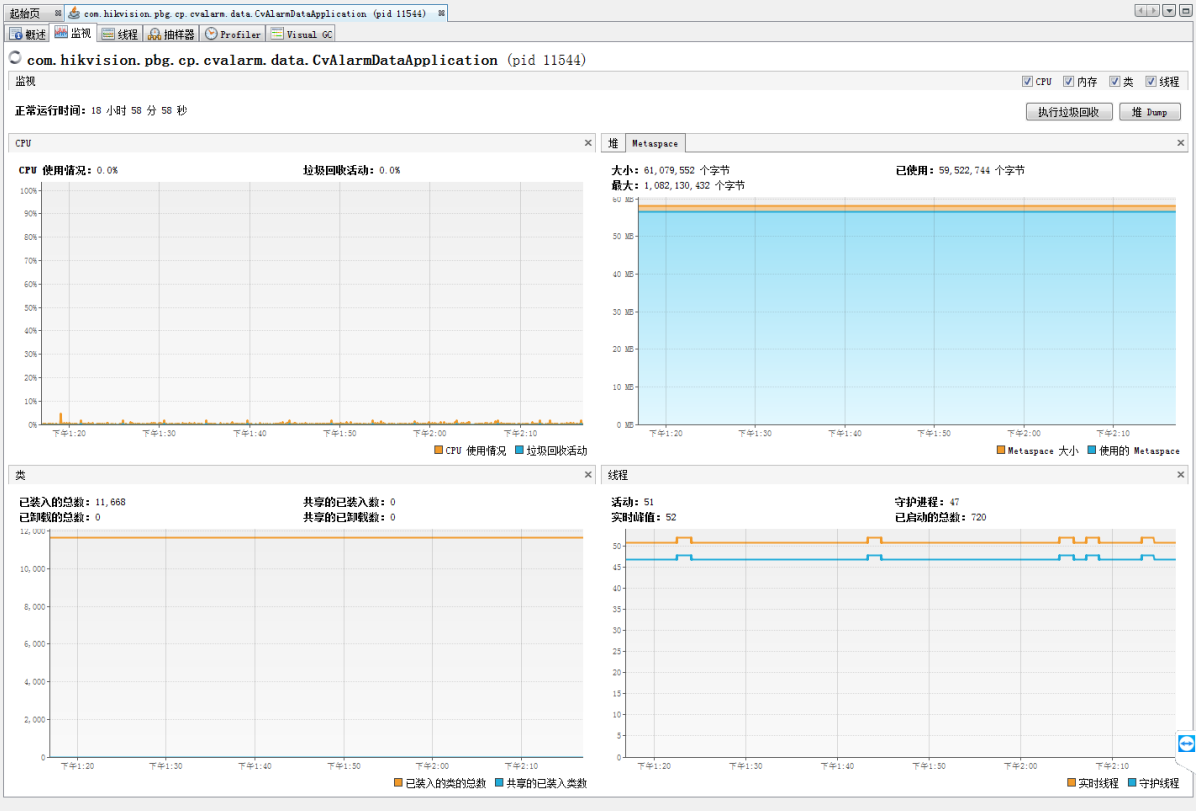Click the 守护线程 blue legend swatch
1196x811 pixels.
tap(1132, 783)
